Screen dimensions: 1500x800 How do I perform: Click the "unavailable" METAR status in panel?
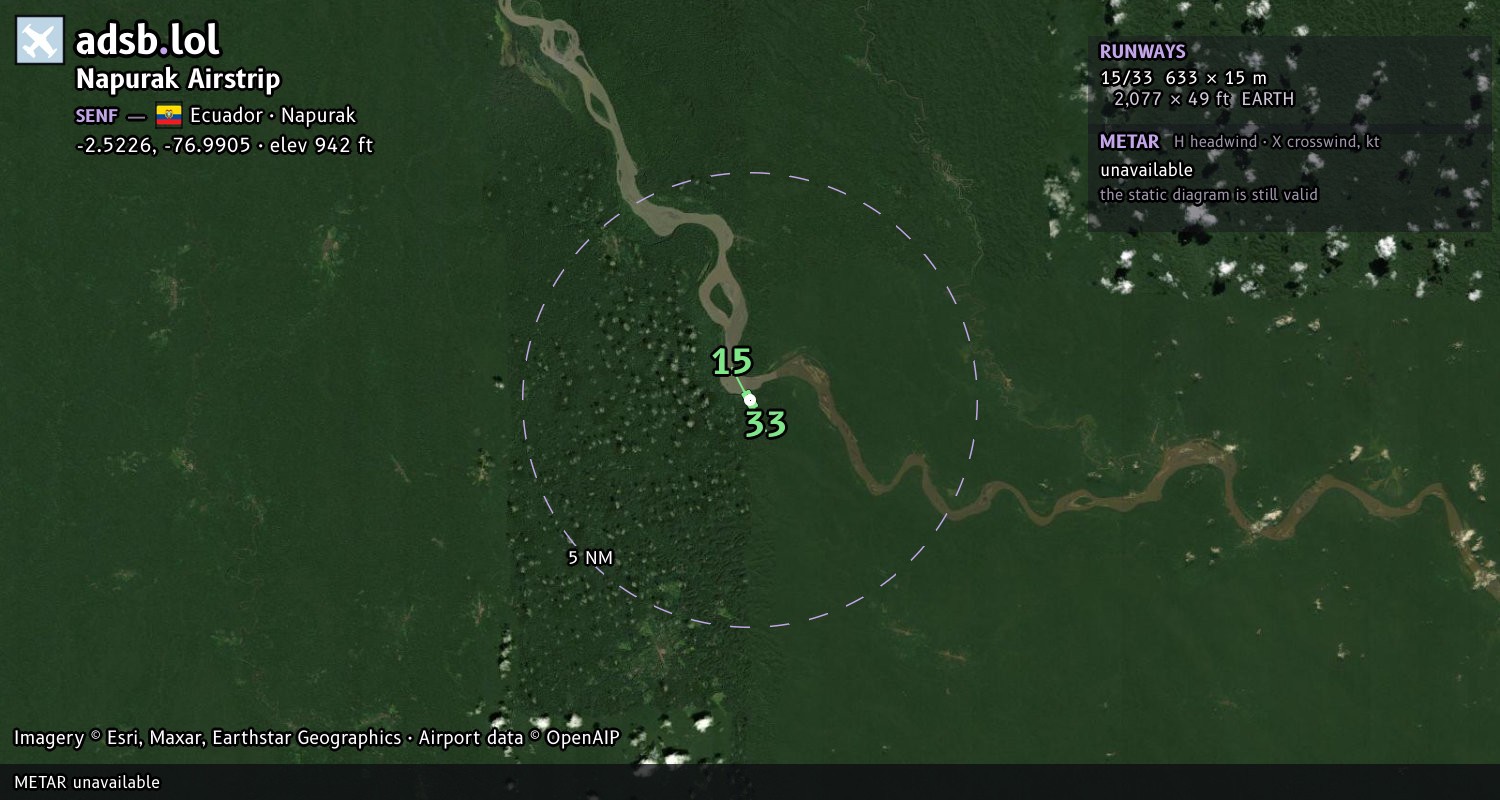pyautogui.click(x=1146, y=170)
